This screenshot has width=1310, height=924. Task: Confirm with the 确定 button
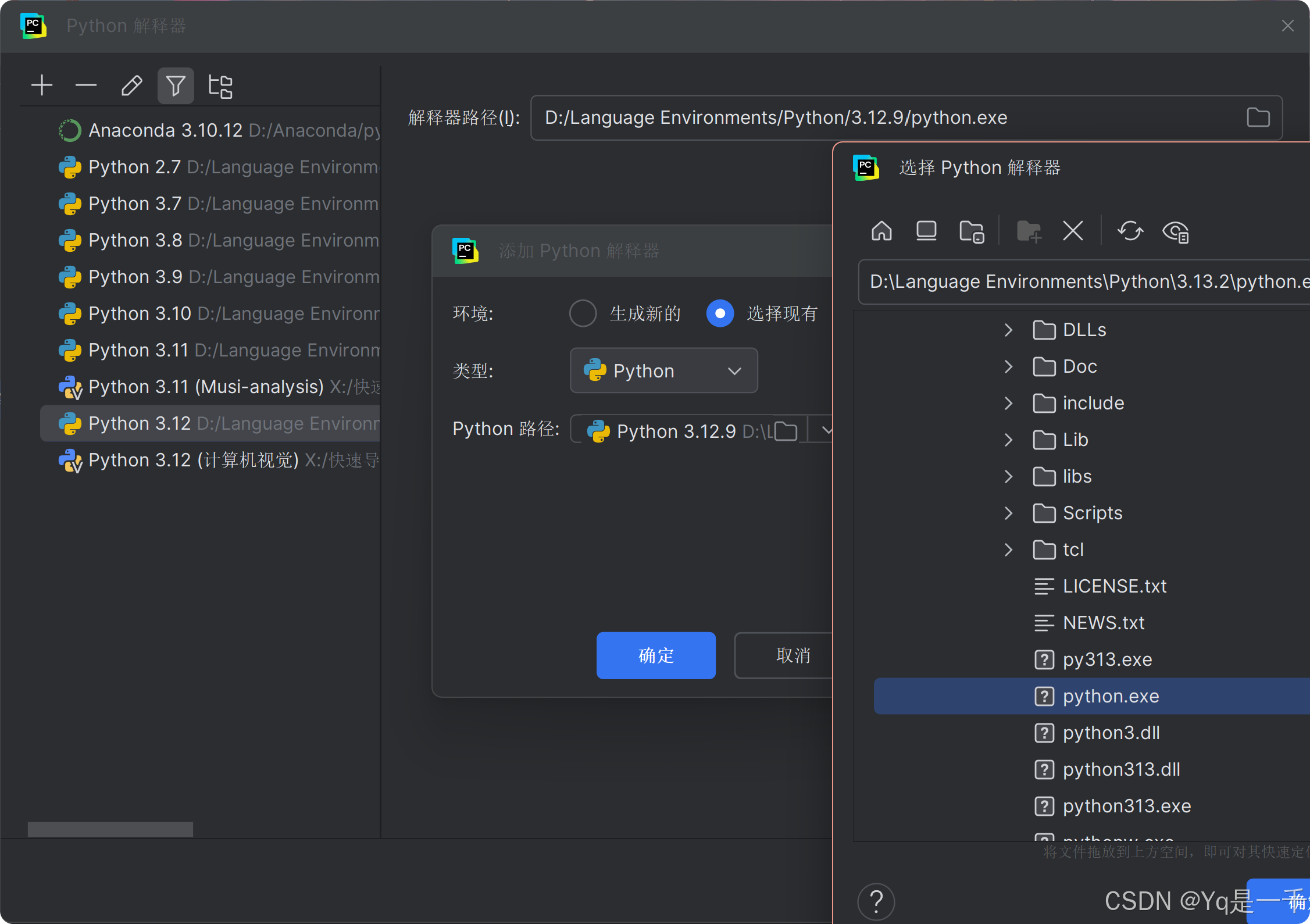(655, 655)
